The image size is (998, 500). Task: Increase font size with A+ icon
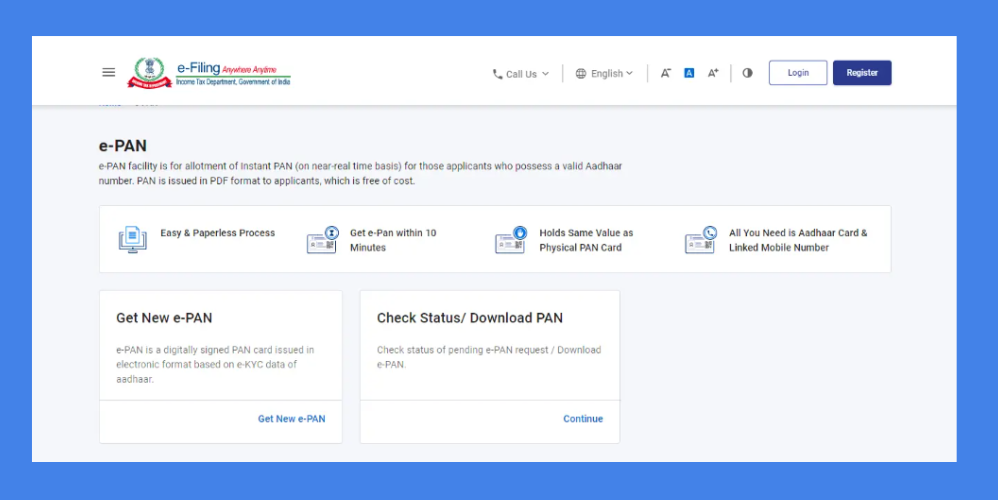point(713,73)
